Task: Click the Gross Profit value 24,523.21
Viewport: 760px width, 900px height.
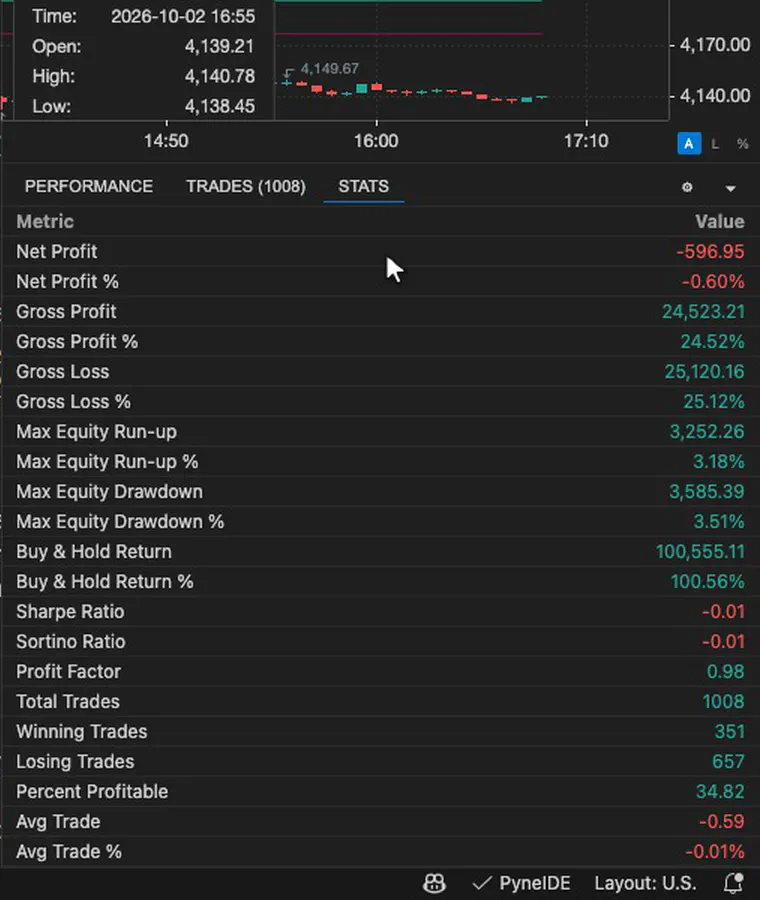Action: pos(703,312)
